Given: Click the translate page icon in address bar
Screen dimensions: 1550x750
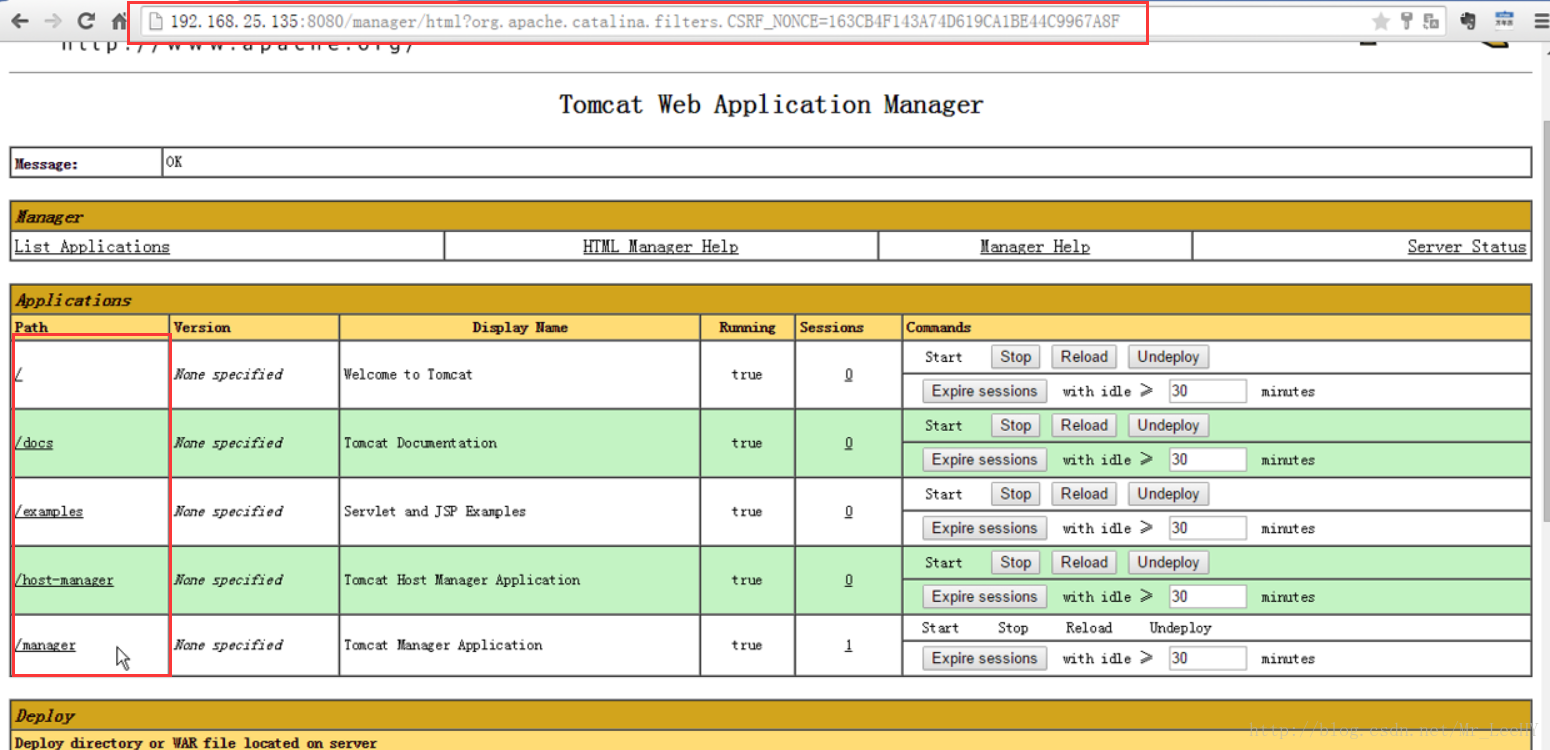Looking at the screenshot, I should (1431, 21).
